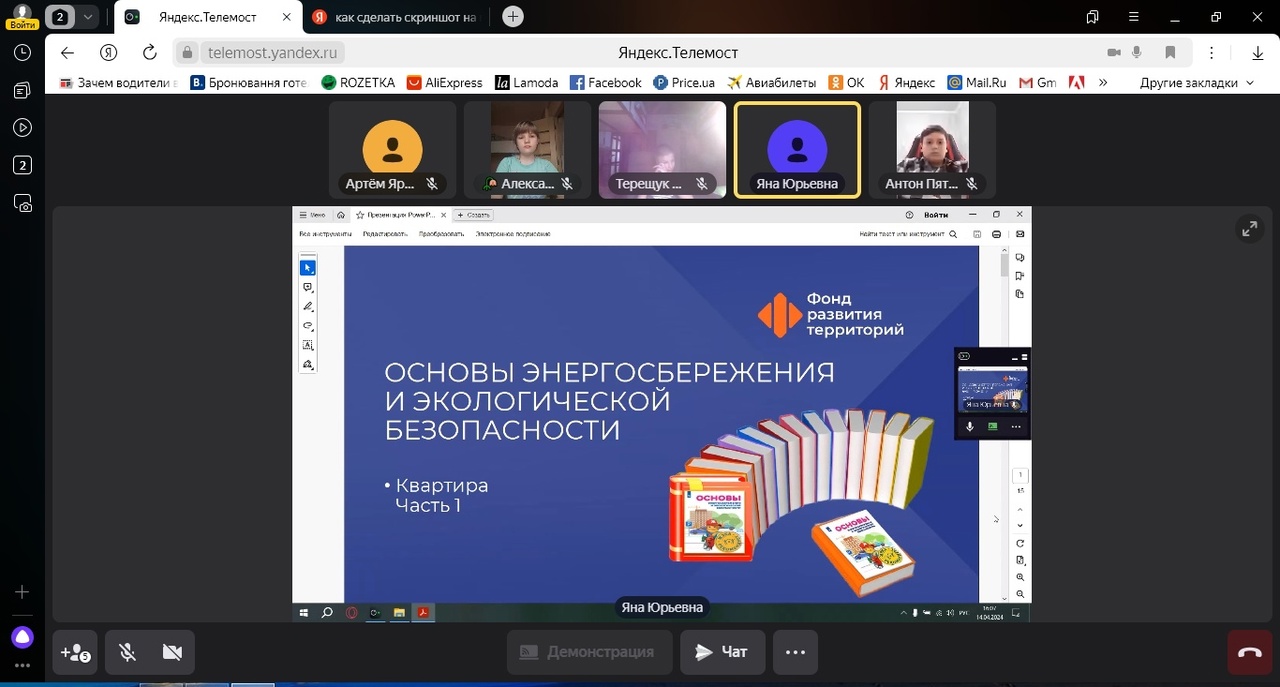Open a new browser tab with plus
1280x687 pixels.
pyautogui.click(x=513, y=16)
